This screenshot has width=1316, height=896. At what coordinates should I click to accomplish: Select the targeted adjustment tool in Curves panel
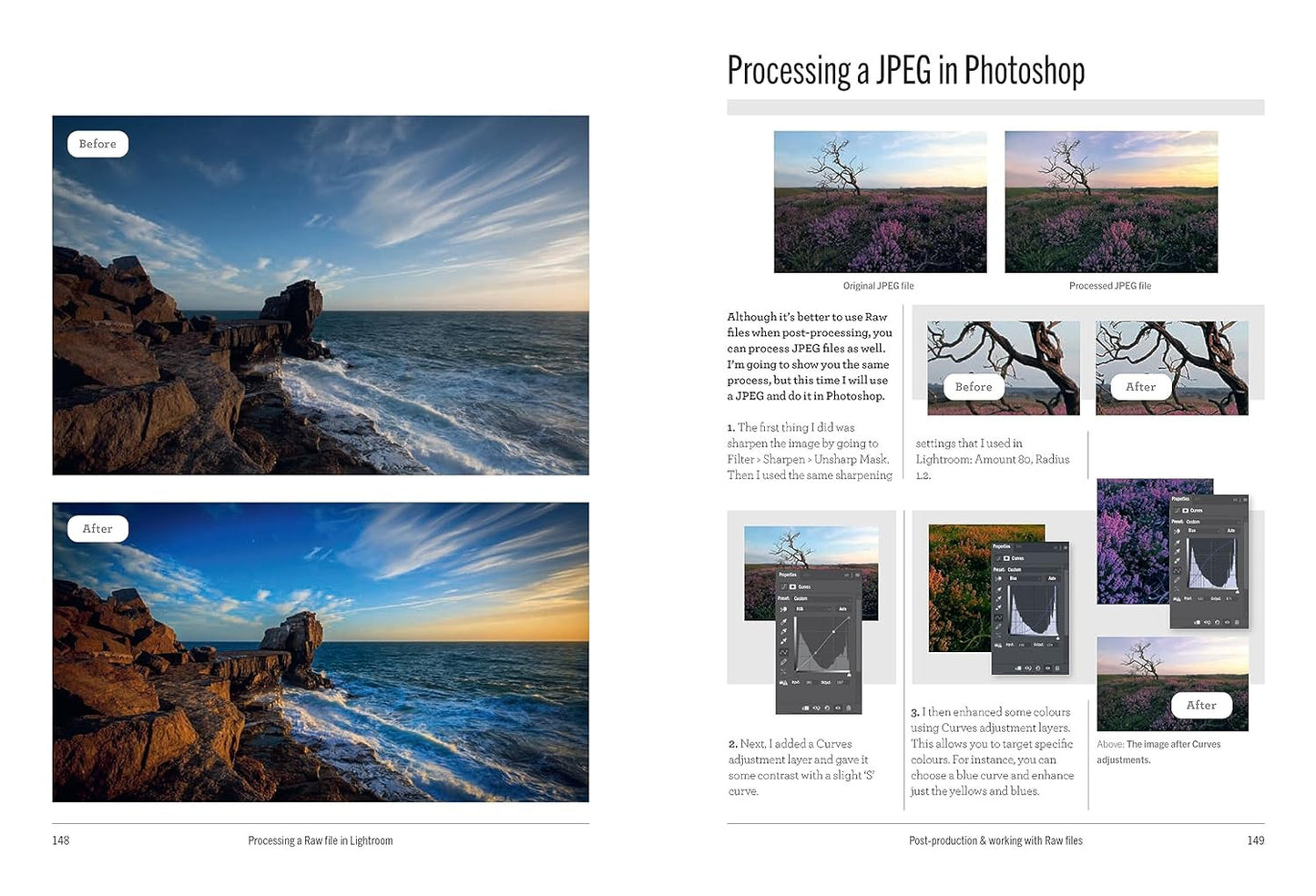click(x=783, y=609)
